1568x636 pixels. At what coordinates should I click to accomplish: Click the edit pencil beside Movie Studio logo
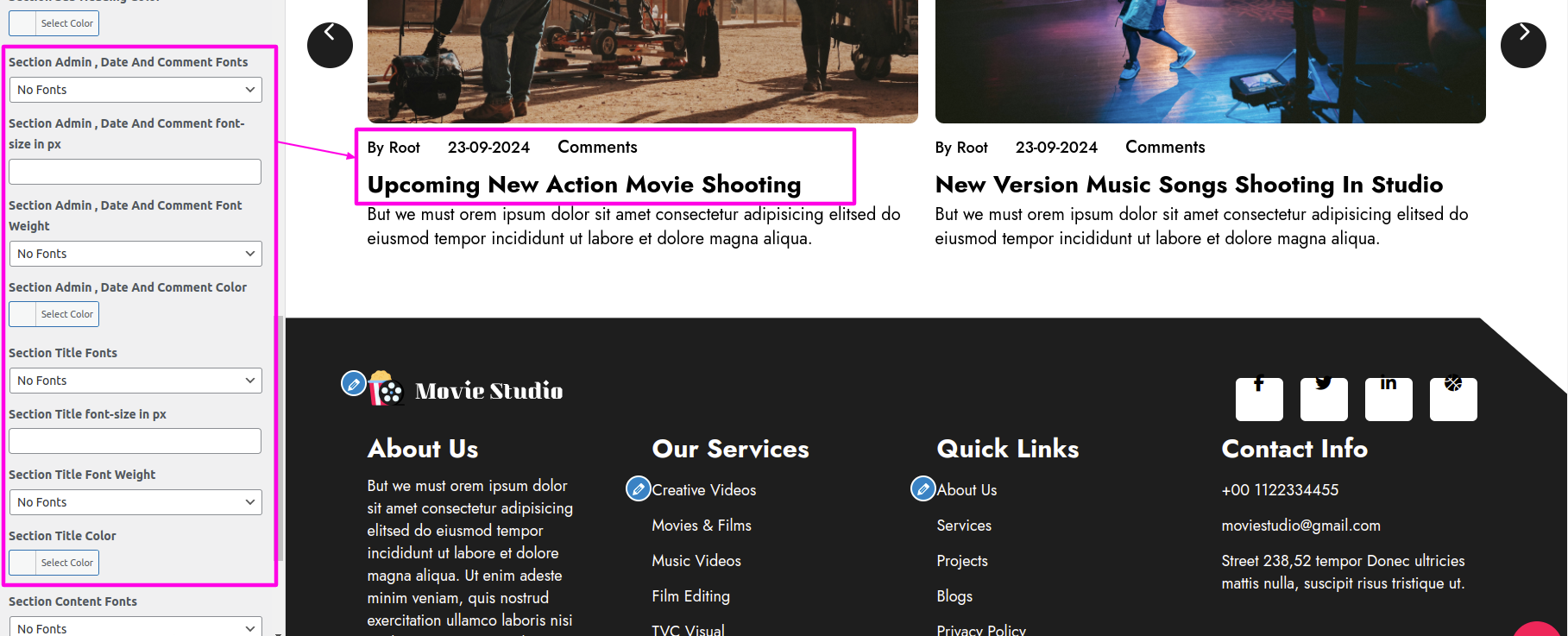[354, 383]
